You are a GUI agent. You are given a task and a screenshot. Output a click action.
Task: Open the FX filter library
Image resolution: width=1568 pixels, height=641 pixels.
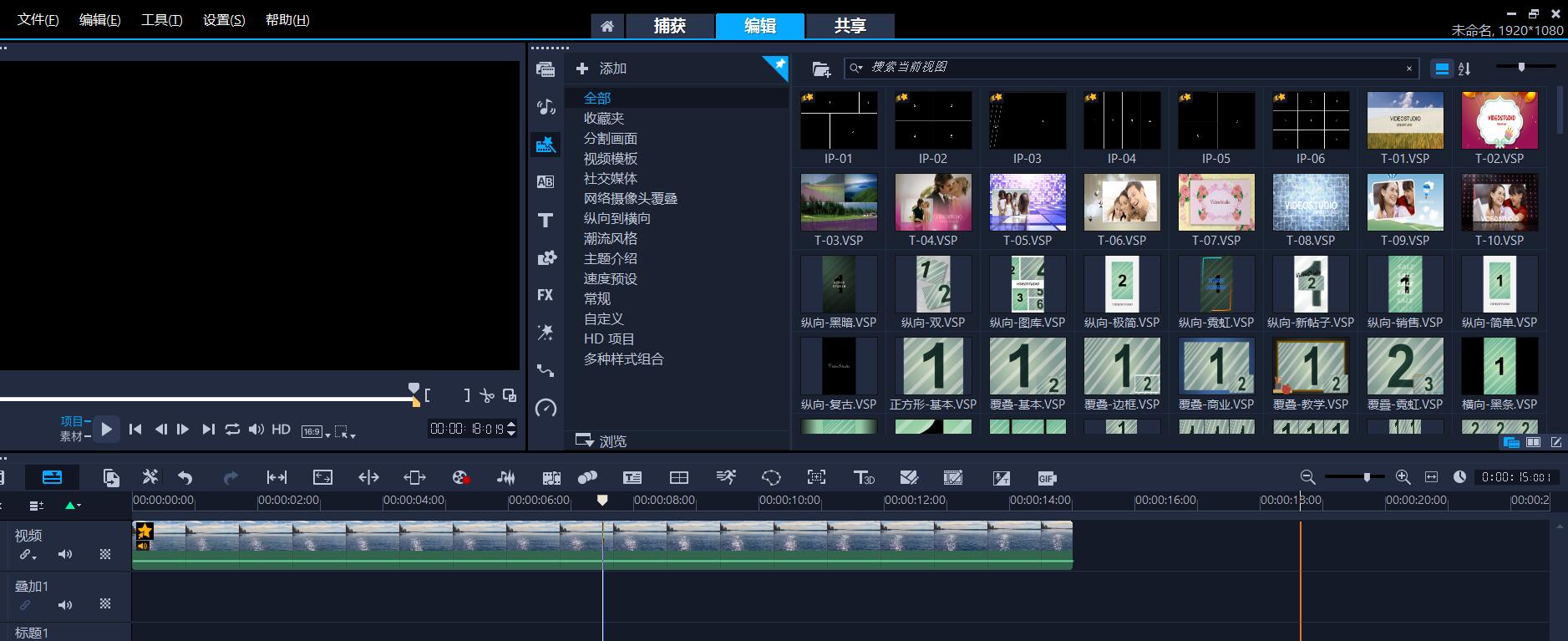tap(546, 295)
